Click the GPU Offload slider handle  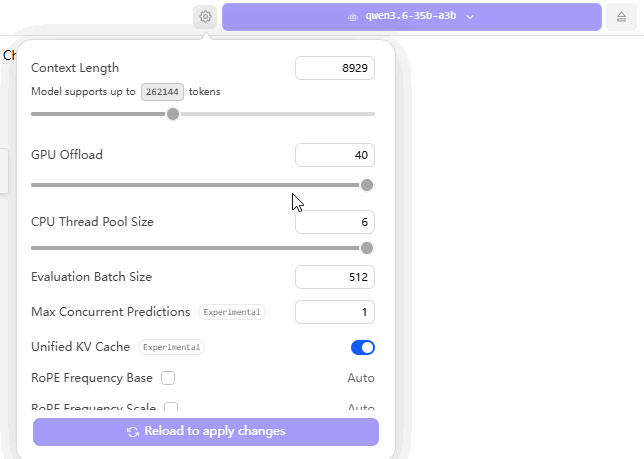(x=367, y=185)
